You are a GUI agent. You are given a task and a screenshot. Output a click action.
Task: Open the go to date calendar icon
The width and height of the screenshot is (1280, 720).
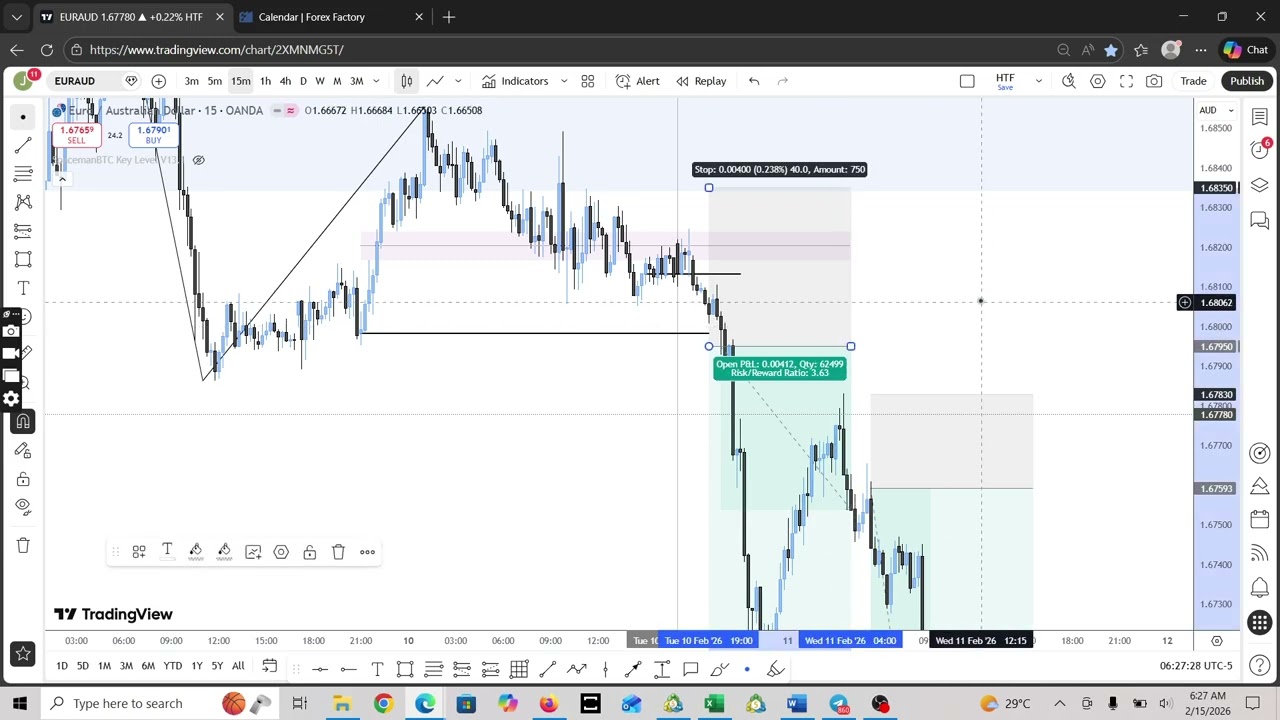point(269,666)
